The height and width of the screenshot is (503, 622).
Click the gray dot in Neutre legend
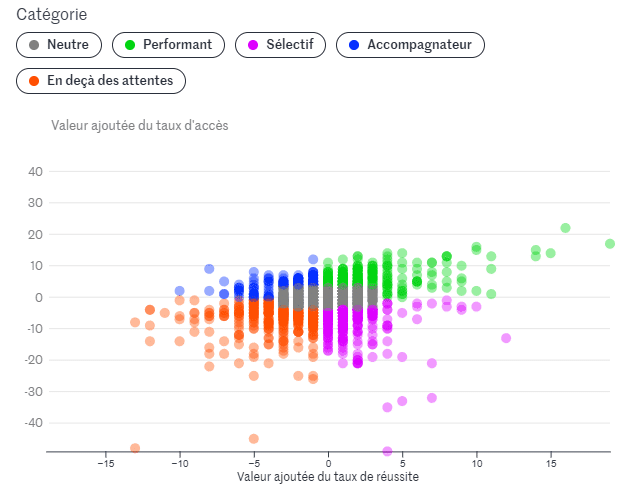coord(35,45)
